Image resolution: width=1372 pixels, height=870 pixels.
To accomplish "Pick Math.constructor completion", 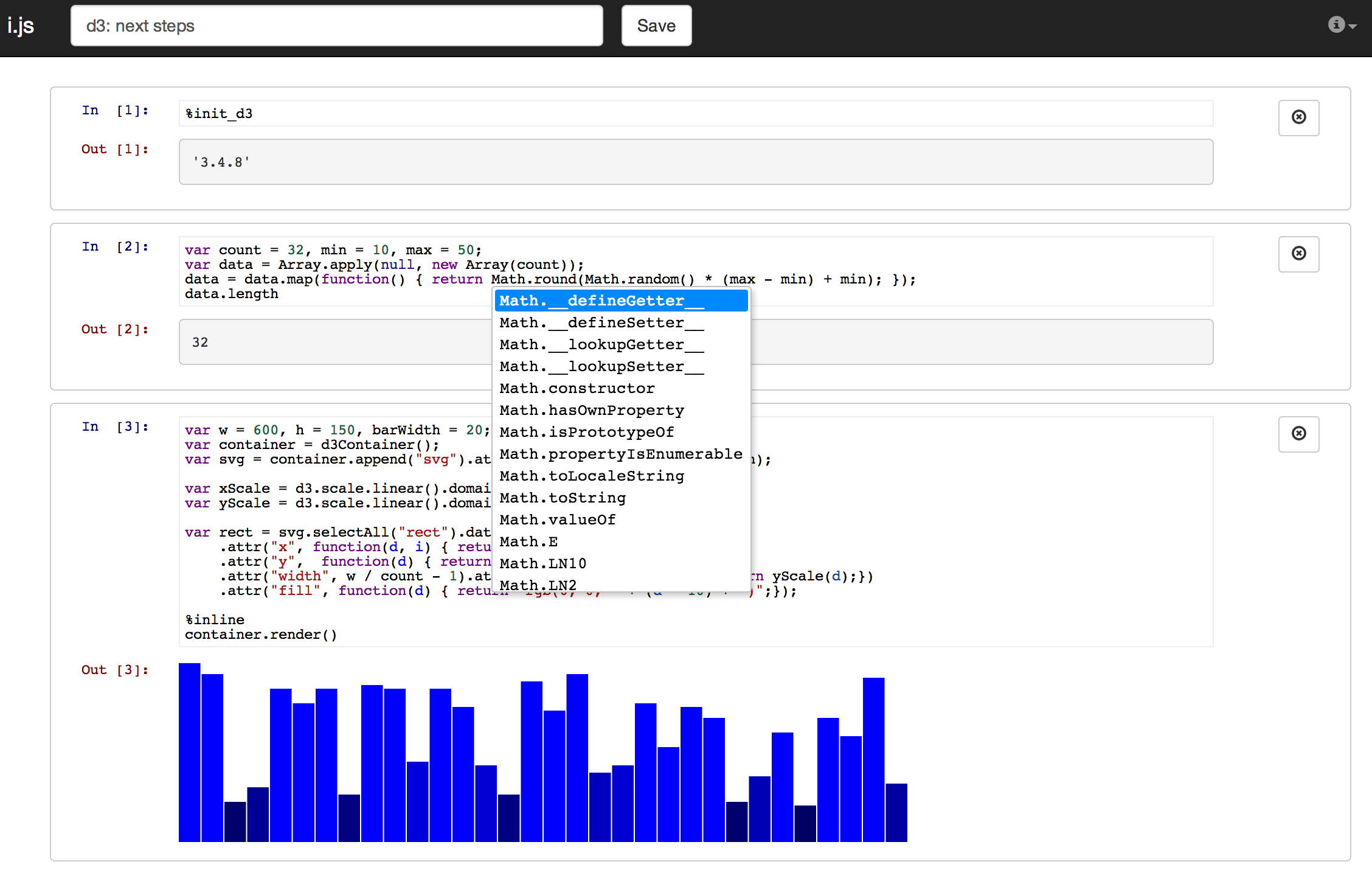I will click(x=621, y=388).
